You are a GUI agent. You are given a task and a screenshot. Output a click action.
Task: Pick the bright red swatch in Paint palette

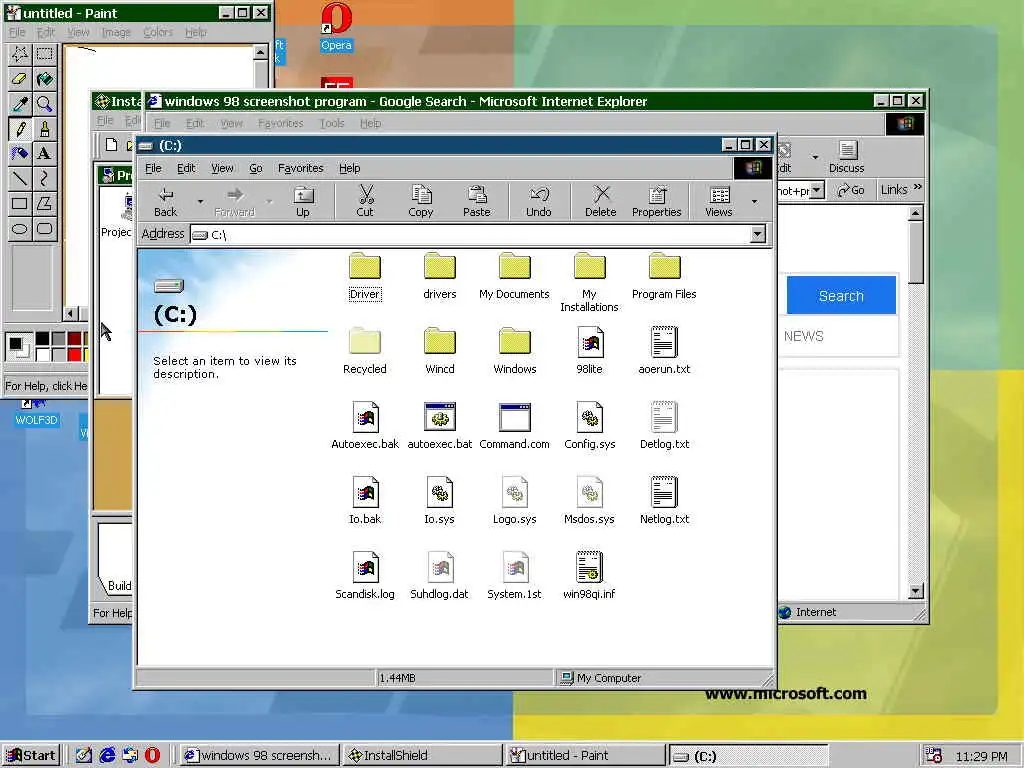[x=74, y=354]
